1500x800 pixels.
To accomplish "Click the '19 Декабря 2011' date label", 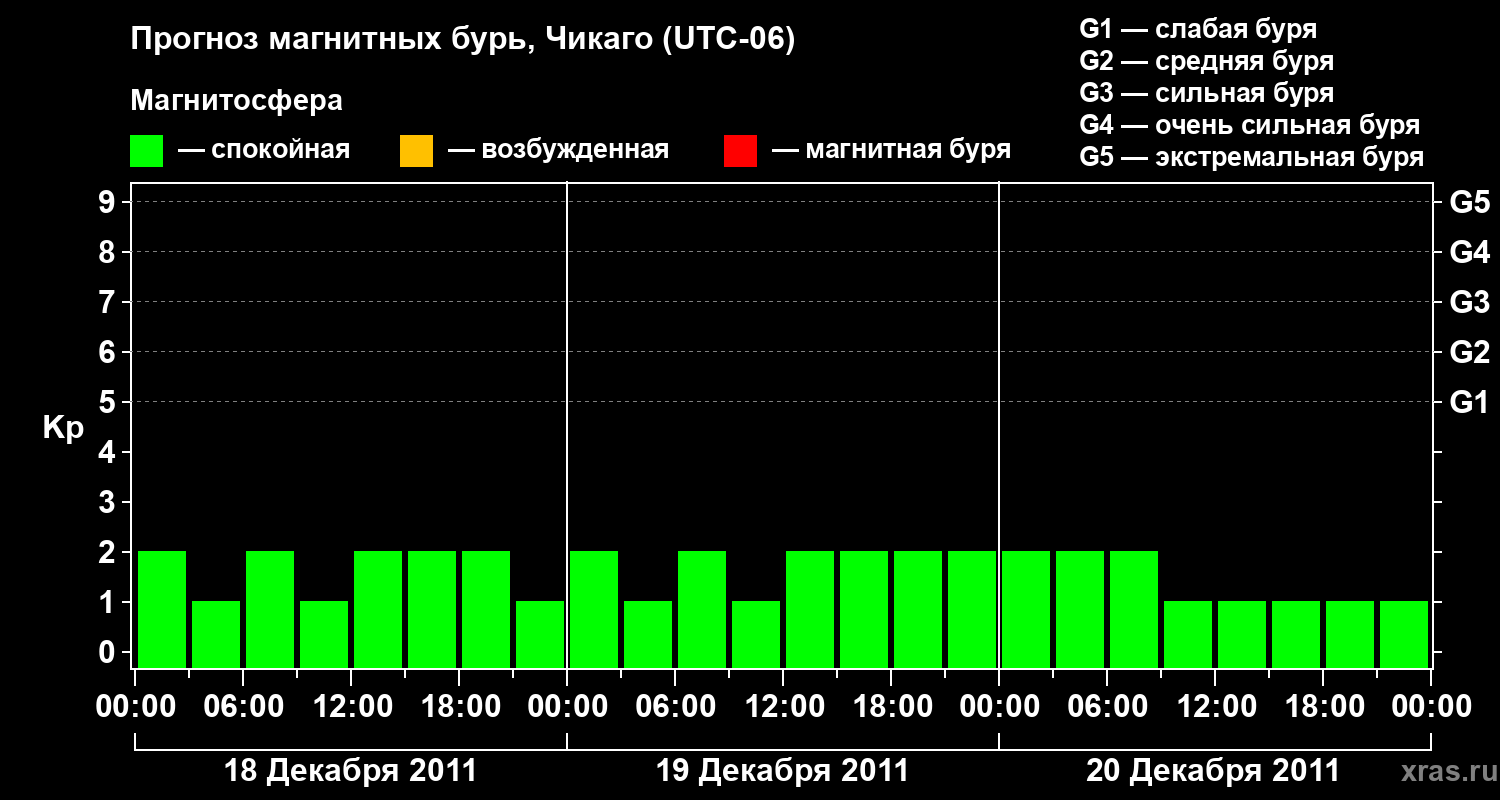I will [783, 771].
